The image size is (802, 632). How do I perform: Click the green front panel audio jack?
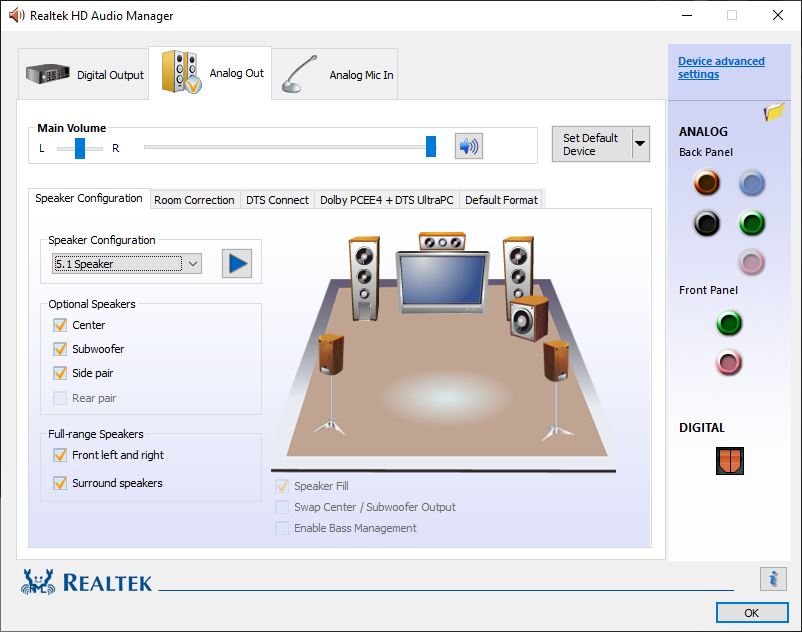[x=729, y=323]
